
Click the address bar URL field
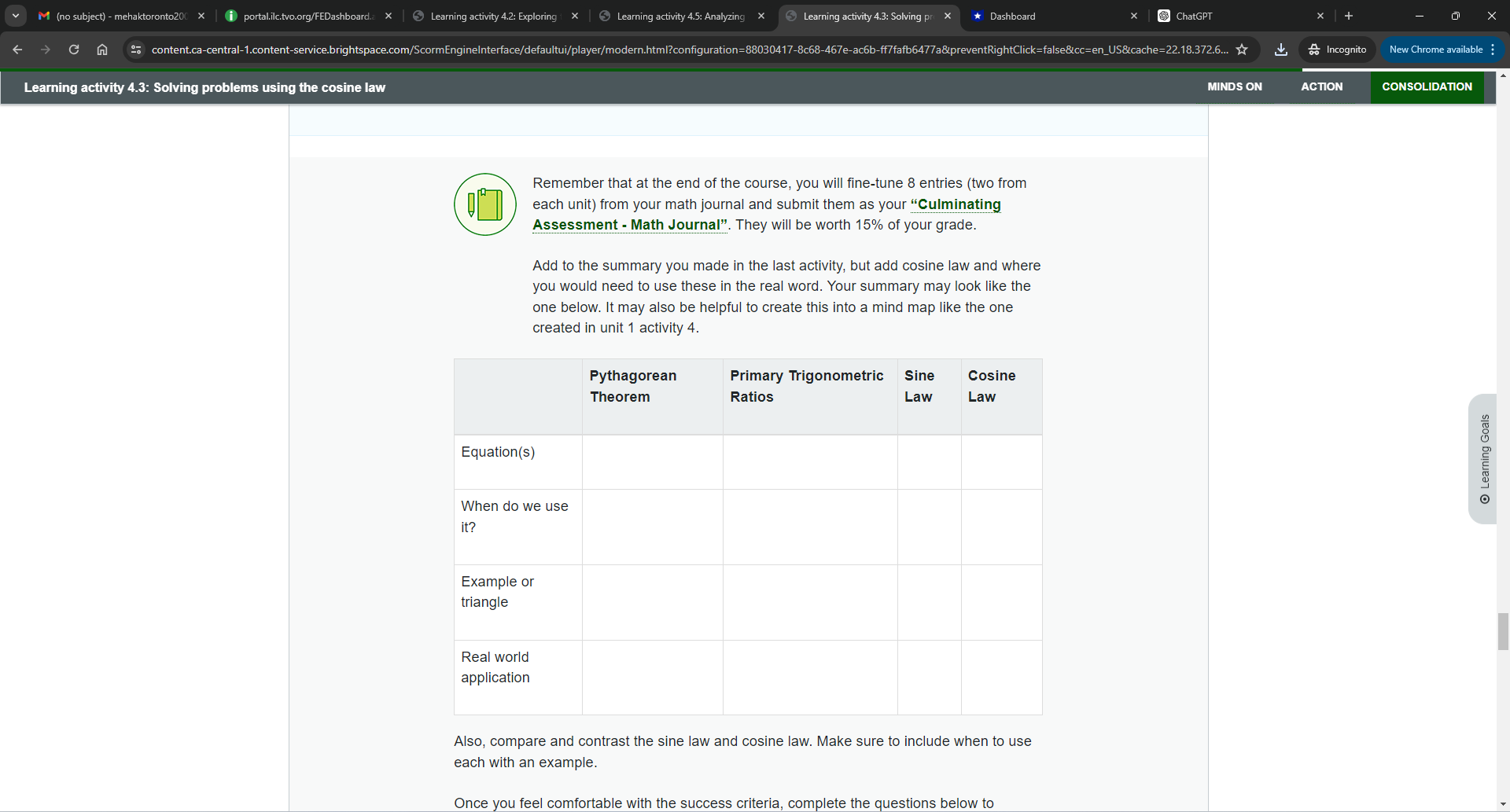click(689, 50)
